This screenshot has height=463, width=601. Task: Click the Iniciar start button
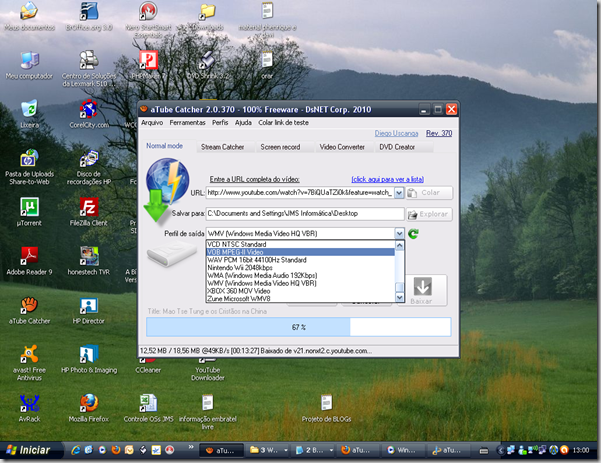31,450
